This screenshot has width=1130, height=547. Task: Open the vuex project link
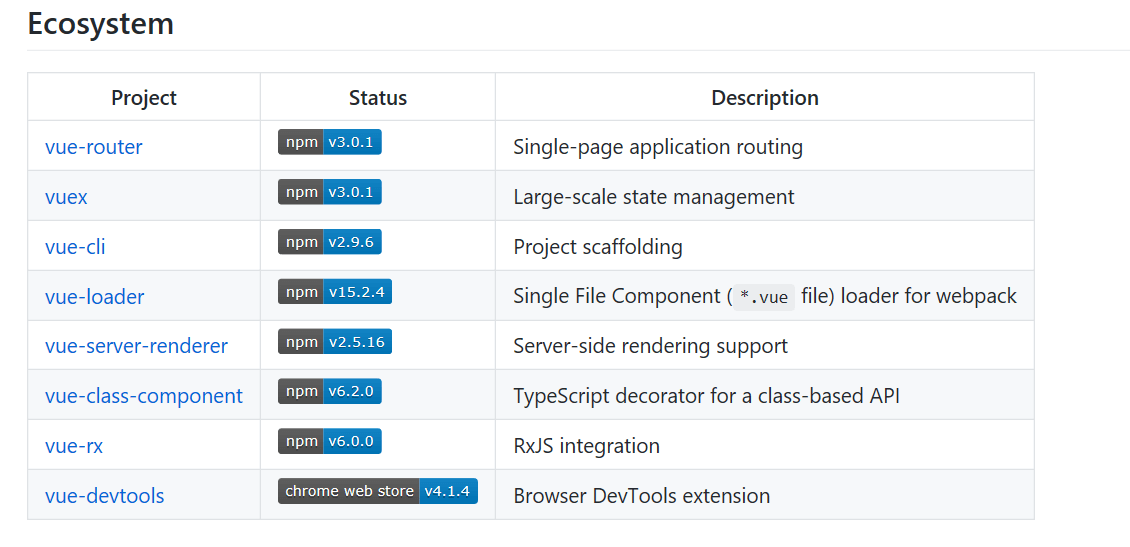(66, 197)
